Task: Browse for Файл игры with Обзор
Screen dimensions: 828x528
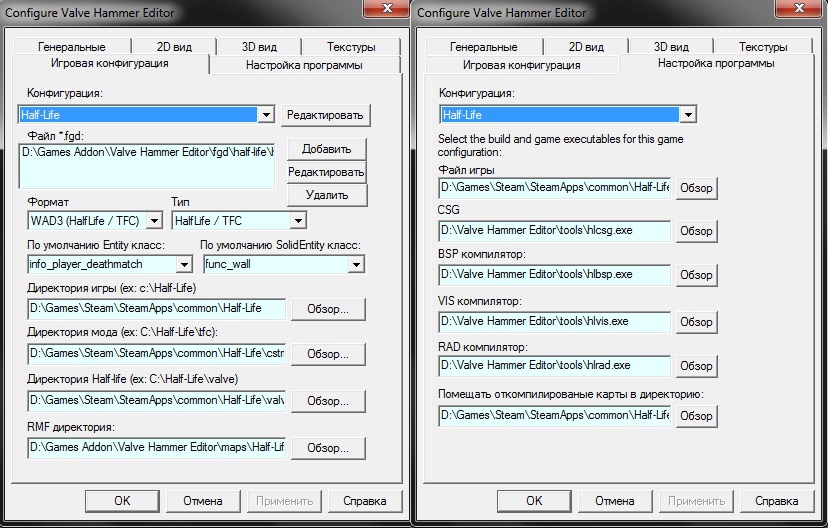Action: tap(697, 188)
